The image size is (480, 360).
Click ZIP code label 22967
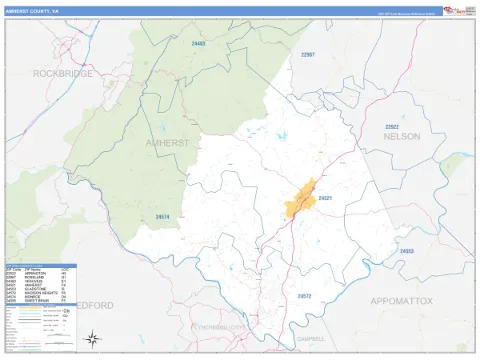308,55
